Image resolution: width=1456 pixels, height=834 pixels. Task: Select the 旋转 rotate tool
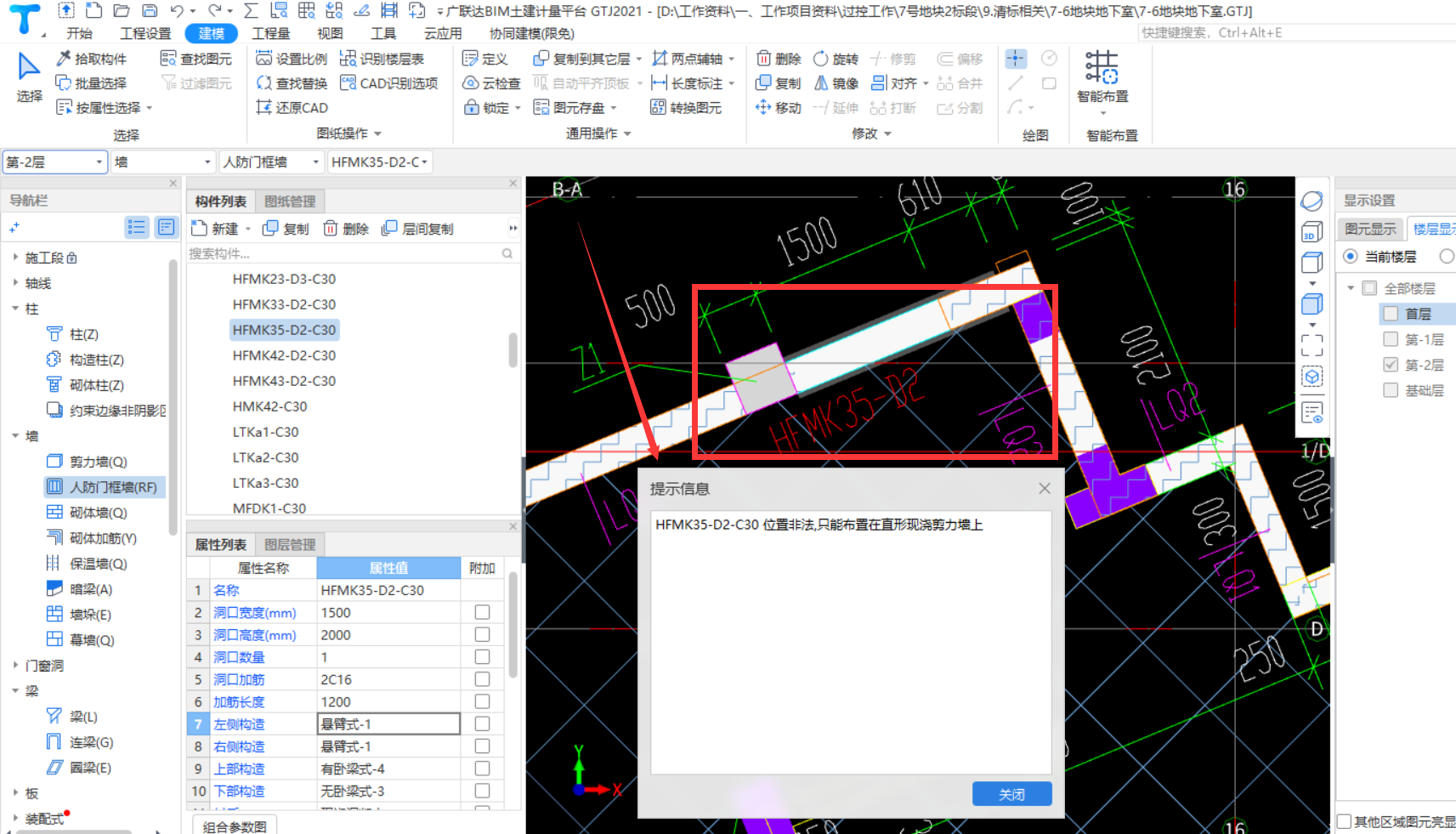click(x=836, y=59)
